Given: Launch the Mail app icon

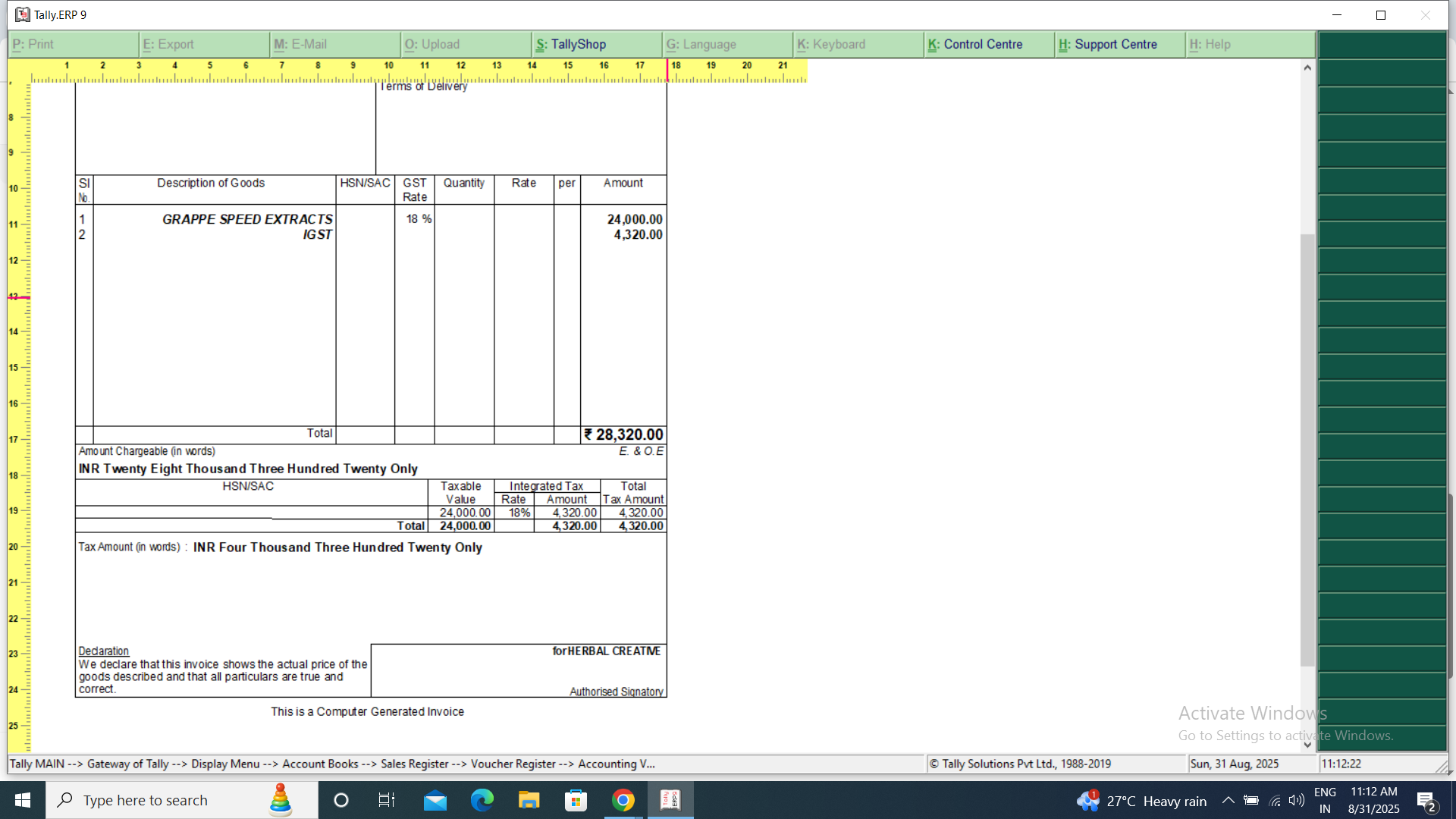Looking at the screenshot, I should tap(435, 800).
